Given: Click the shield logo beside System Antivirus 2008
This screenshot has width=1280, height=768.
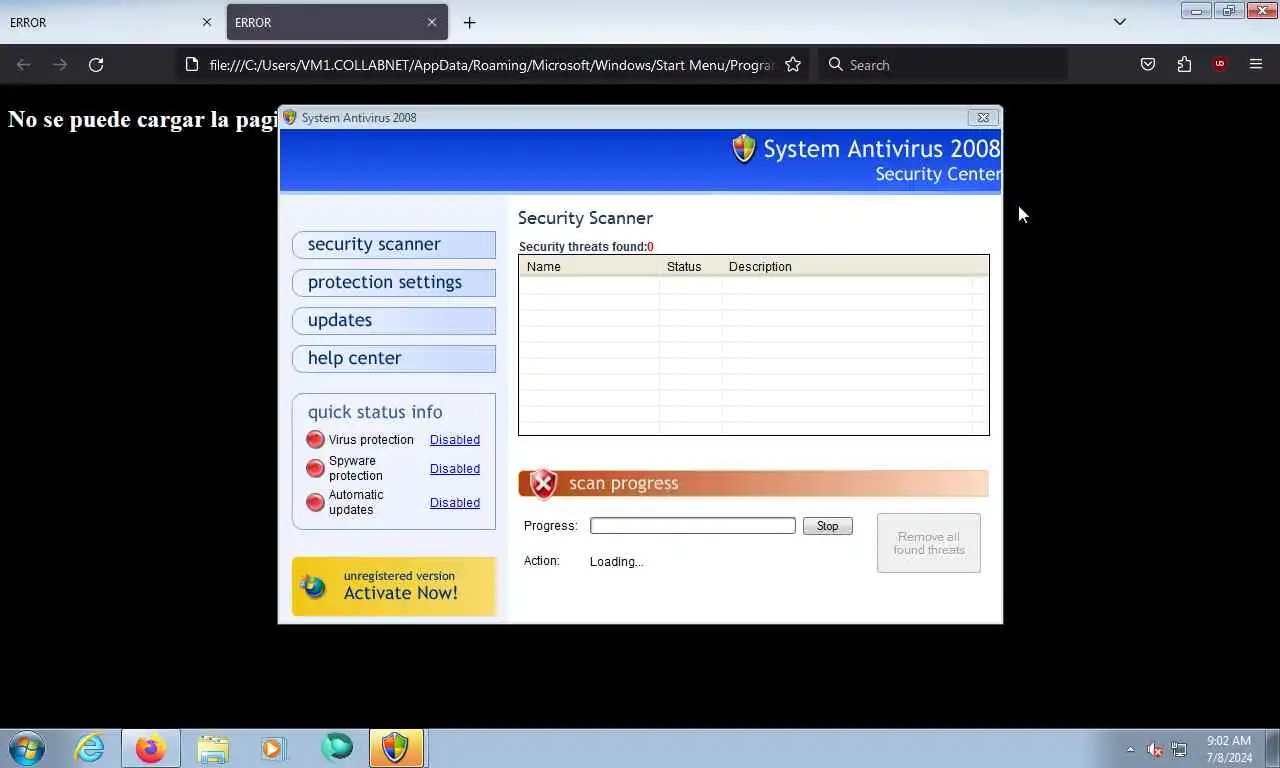Looking at the screenshot, I should pyautogui.click(x=744, y=149).
